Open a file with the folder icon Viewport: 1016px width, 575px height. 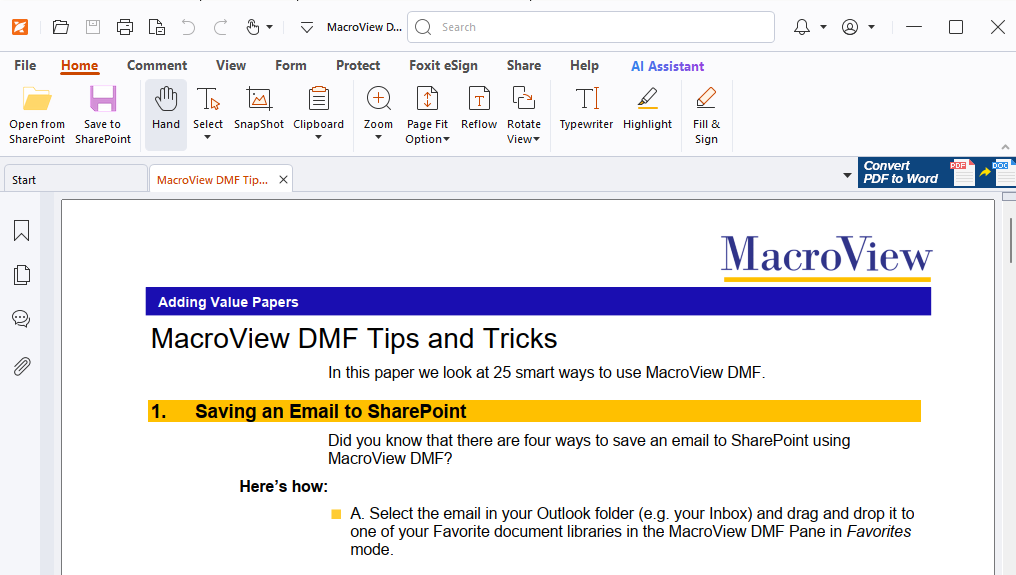60,27
